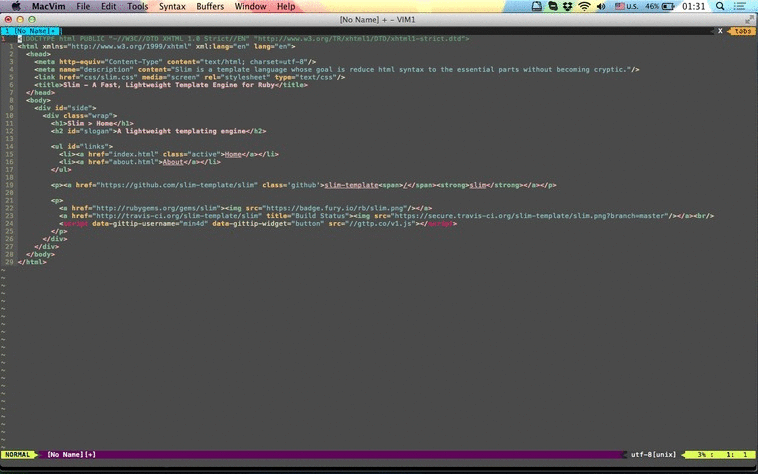Screen dimensions: 758x474
Task: Click the '<h1>Slim > Home</h1>' line
Action: [92, 124]
